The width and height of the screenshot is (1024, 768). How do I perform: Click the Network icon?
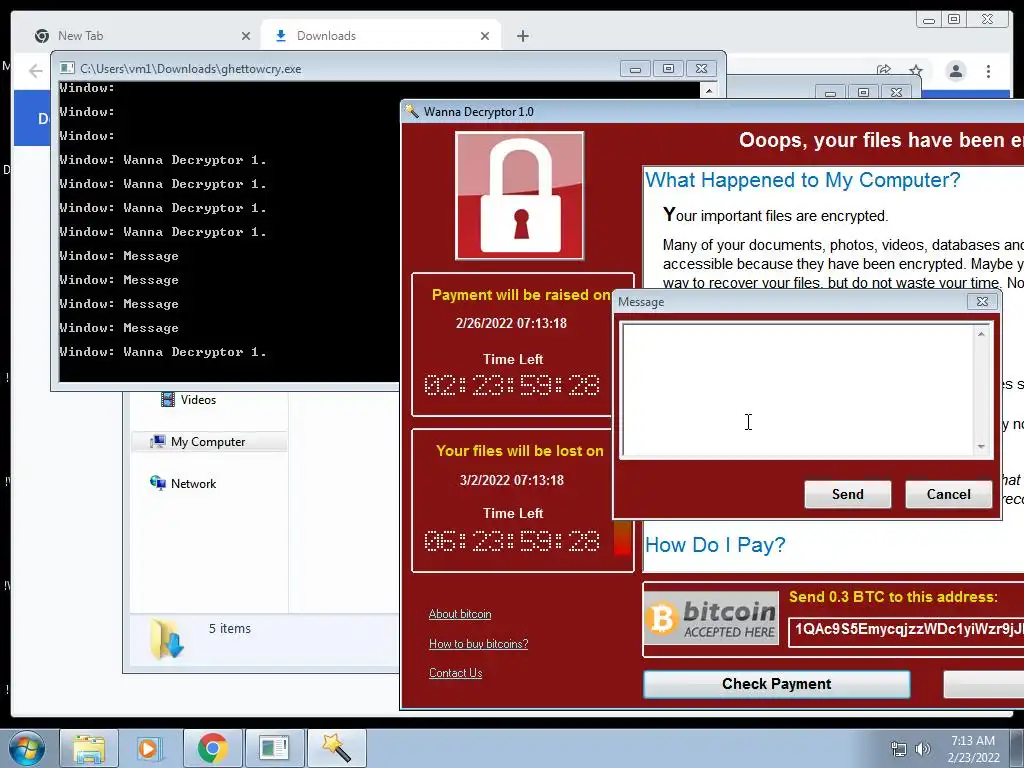[x=157, y=483]
